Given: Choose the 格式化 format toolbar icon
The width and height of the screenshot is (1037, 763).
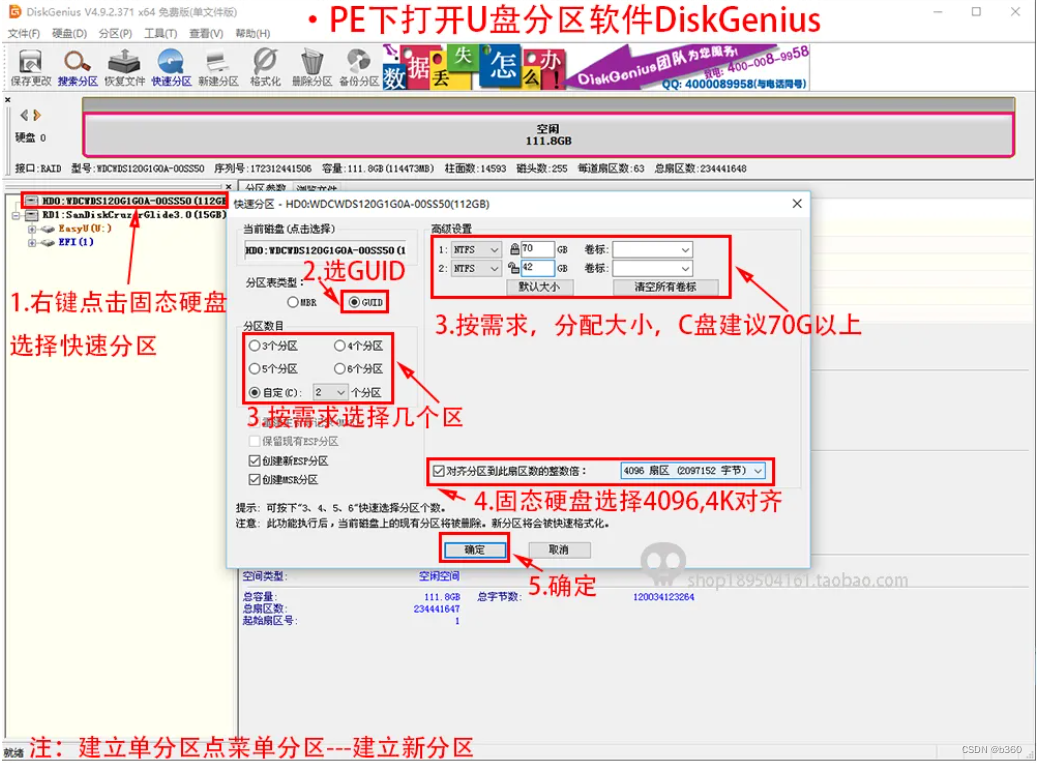Looking at the screenshot, I should pos(265,68).
